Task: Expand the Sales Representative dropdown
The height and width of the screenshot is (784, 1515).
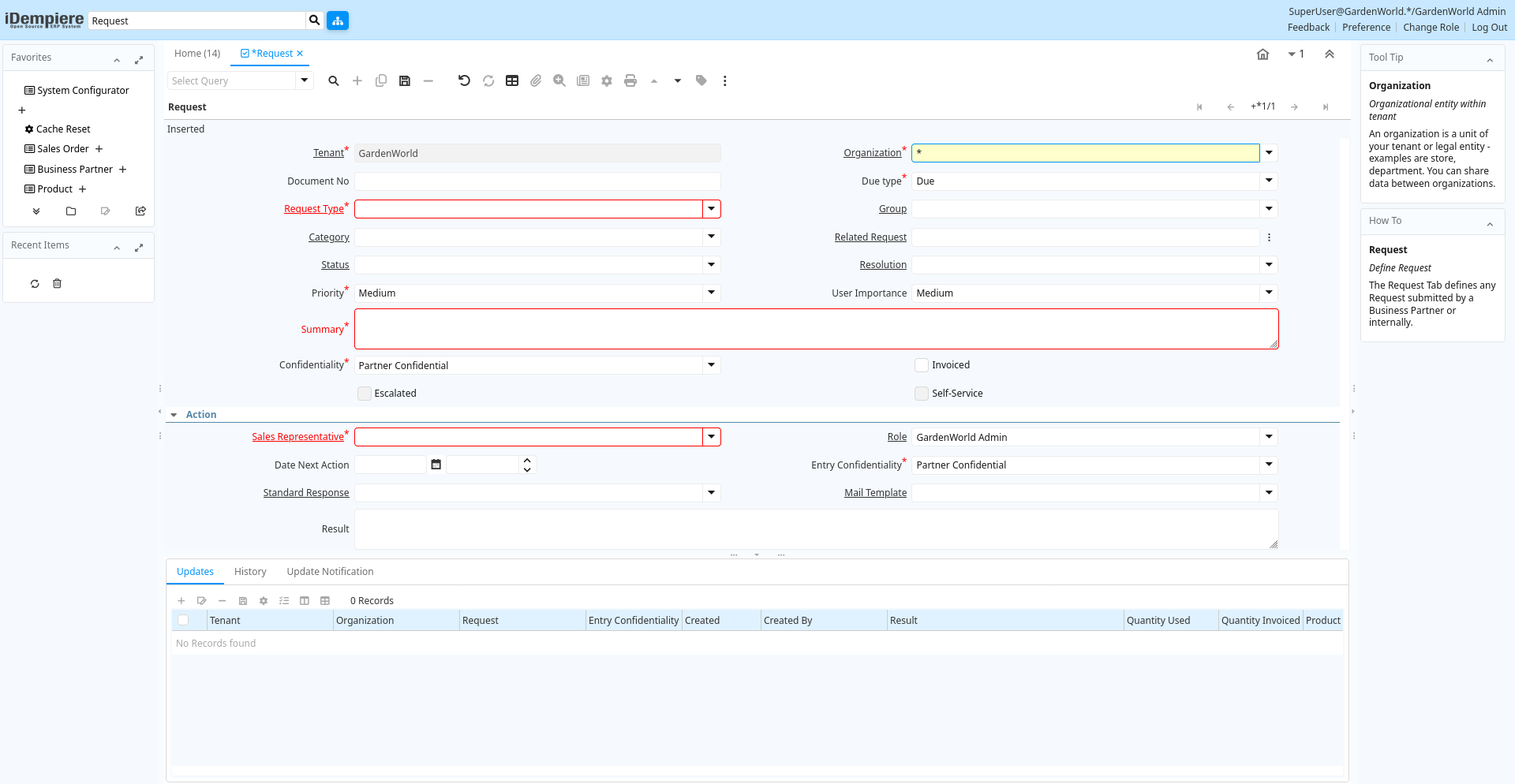Action: [712, 437]
